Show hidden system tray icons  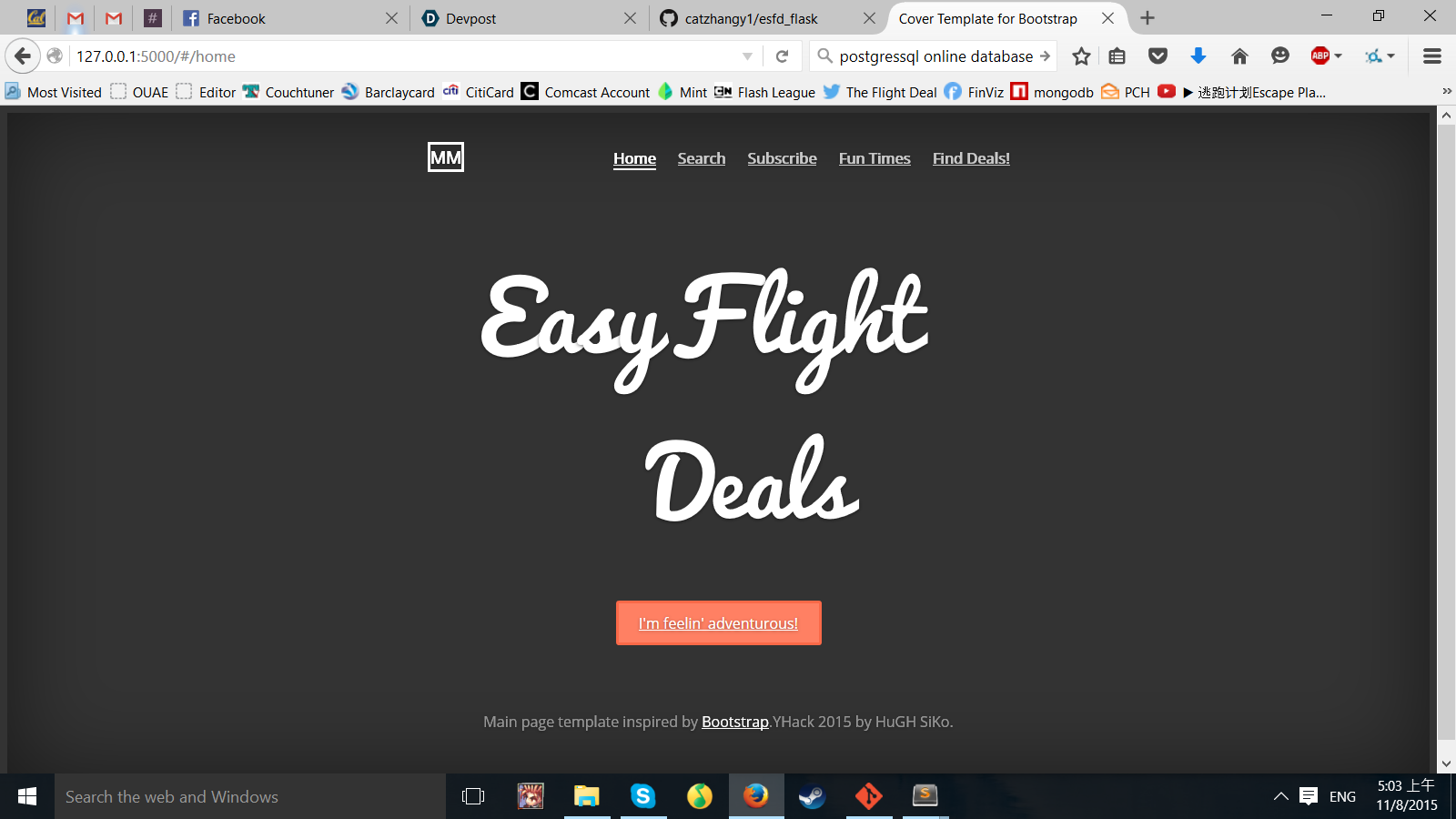pyautogui.click(x=1280, y=796)
